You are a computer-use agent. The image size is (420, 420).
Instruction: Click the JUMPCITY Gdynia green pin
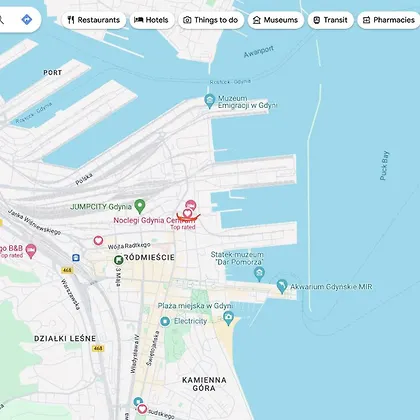coord(140,206)
